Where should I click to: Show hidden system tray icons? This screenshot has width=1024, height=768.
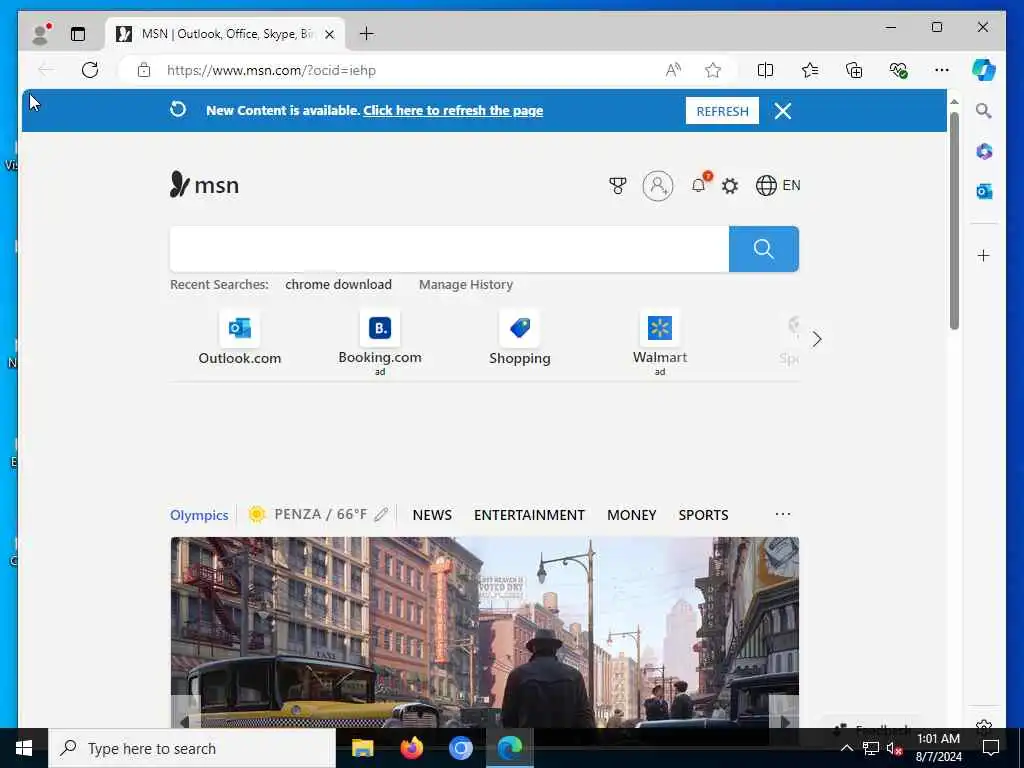(x=846, y=748)
